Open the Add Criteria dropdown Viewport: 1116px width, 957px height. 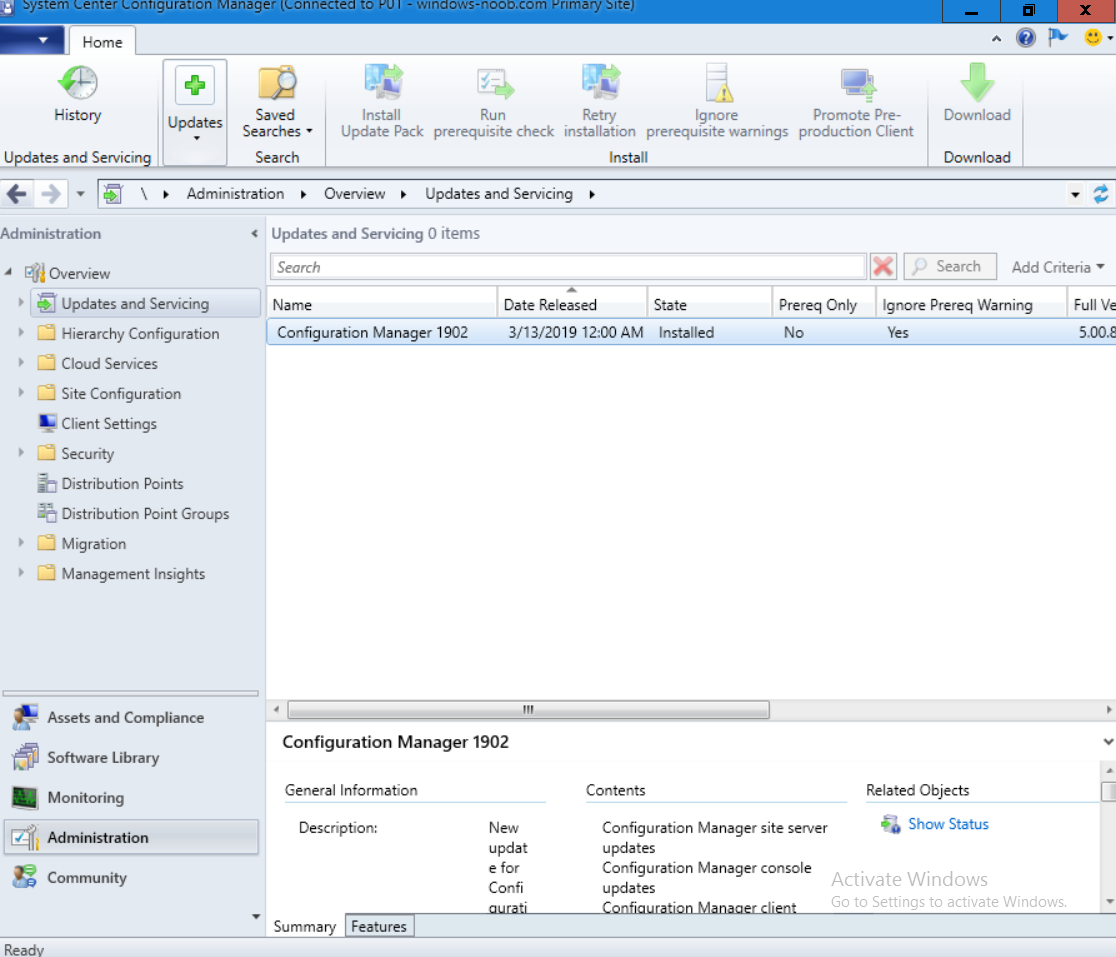[x=1058, y=267]
